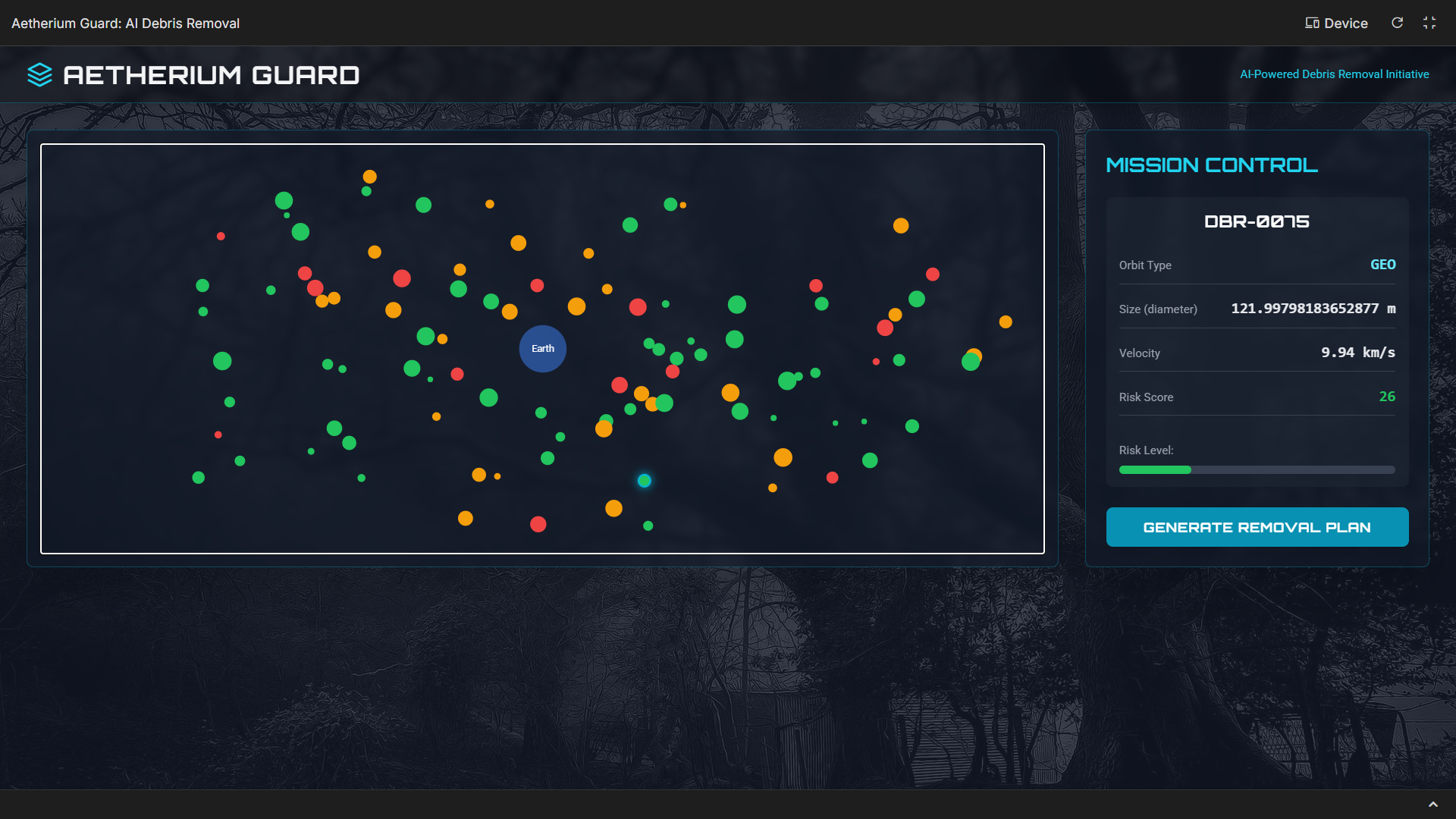1456x819 pixels.
Task: Click the GEO orbit type value
Action: pos(1382,265)
